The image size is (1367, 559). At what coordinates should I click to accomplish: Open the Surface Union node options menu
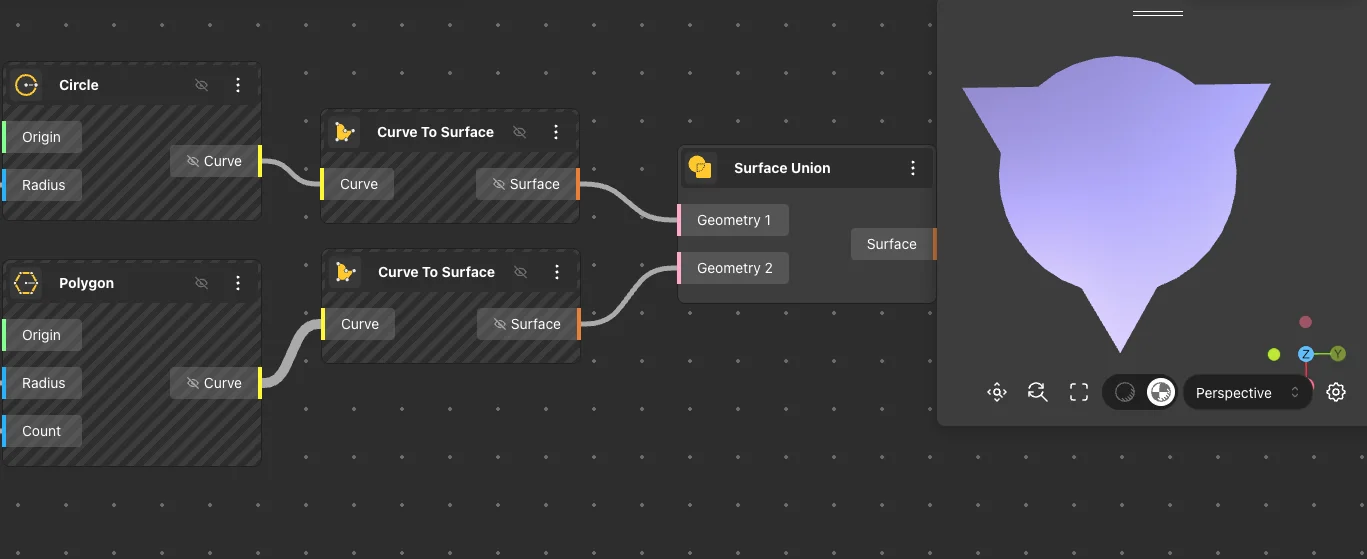pos(912,168)
